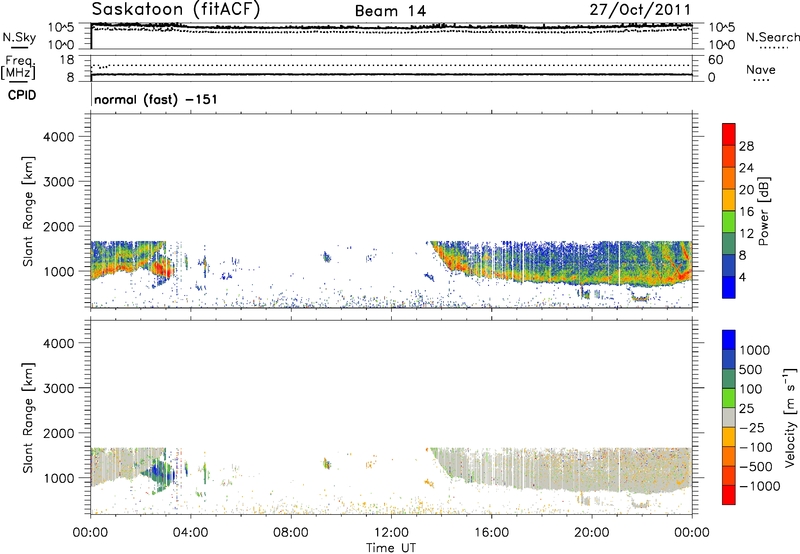The image size is (800, 554).
Task: Click the 4000 tick of power panel
Action: tap(59, 137)
